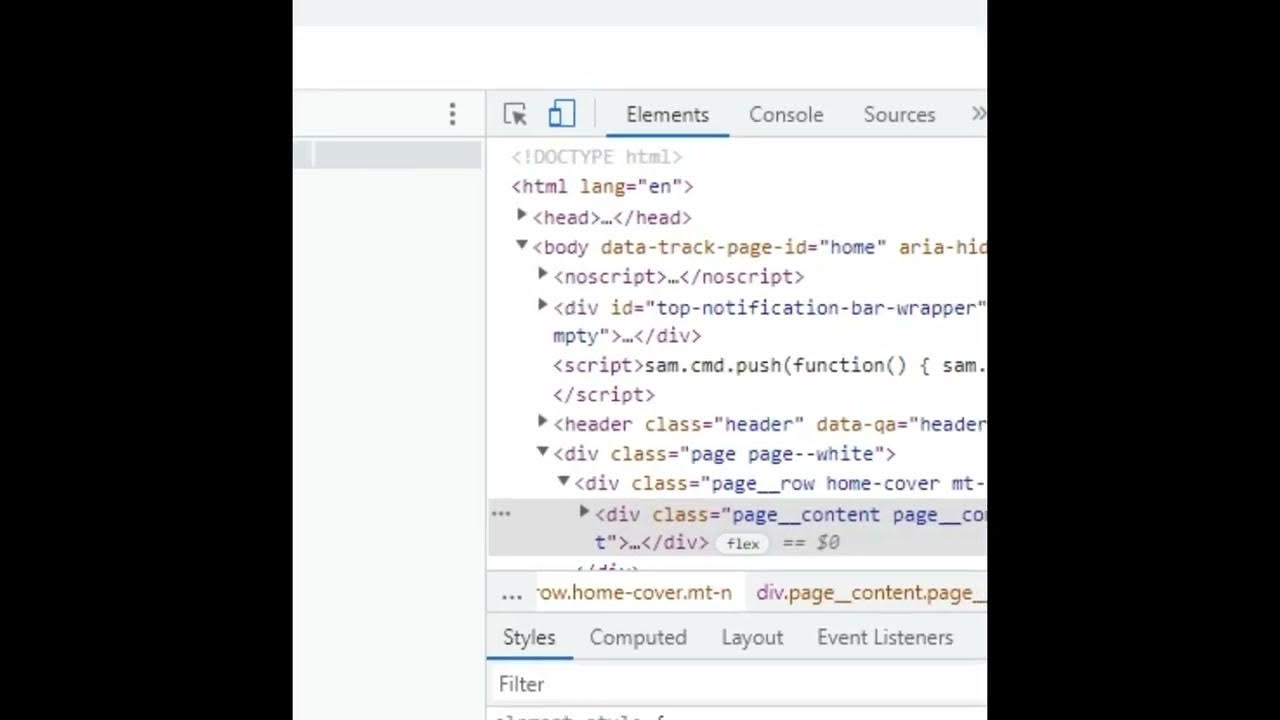Expand the head element node

[x=521, y=215]
